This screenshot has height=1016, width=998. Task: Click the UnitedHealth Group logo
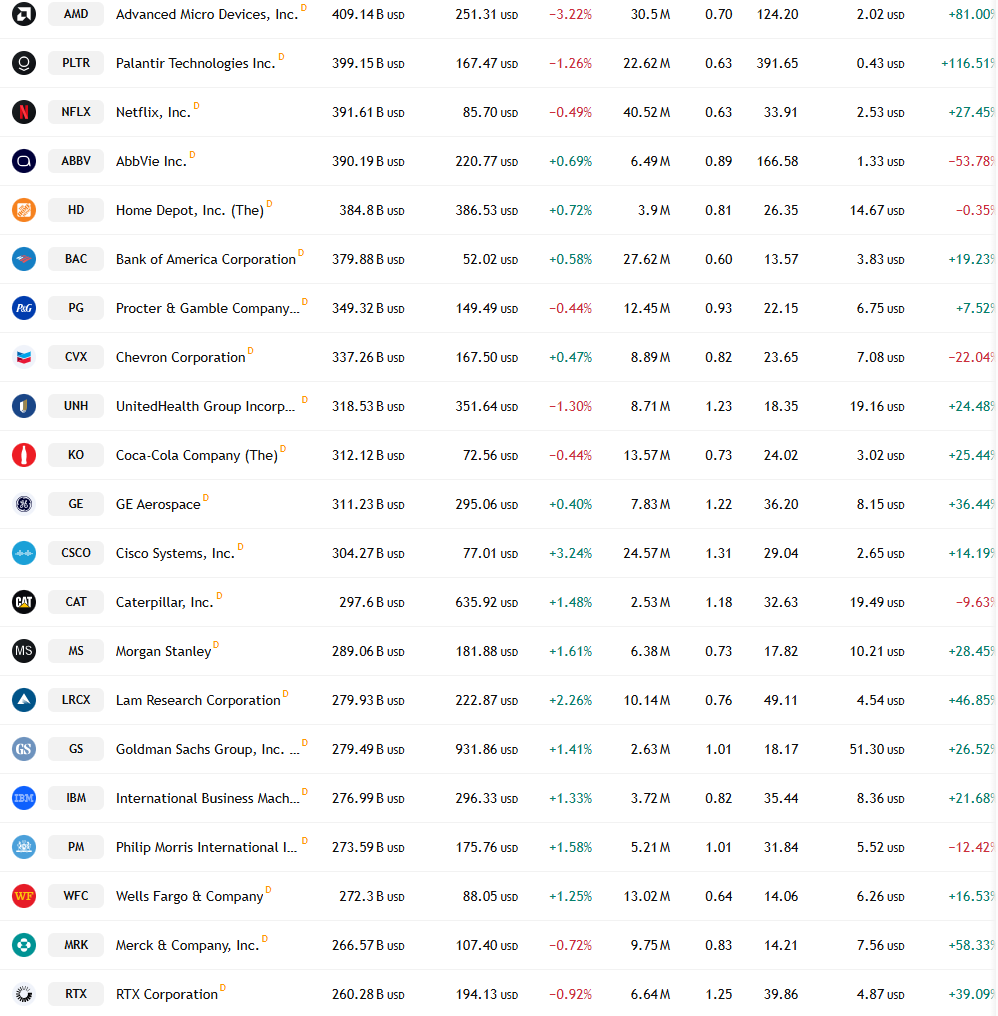[24, 406]
